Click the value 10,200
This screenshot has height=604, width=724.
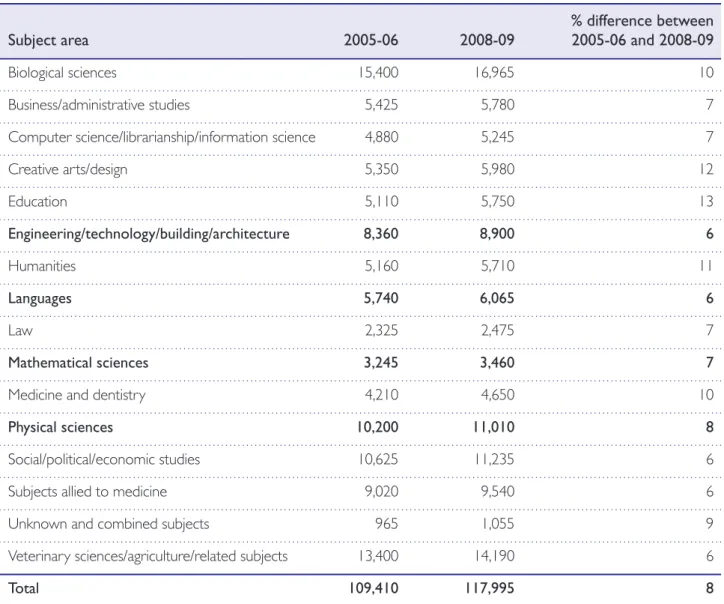tap(377, 427)
